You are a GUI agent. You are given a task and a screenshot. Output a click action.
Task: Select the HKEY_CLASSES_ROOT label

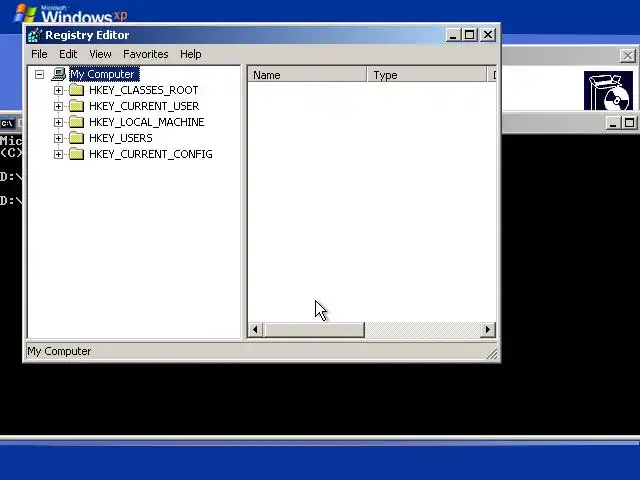(x=144, y=90)
